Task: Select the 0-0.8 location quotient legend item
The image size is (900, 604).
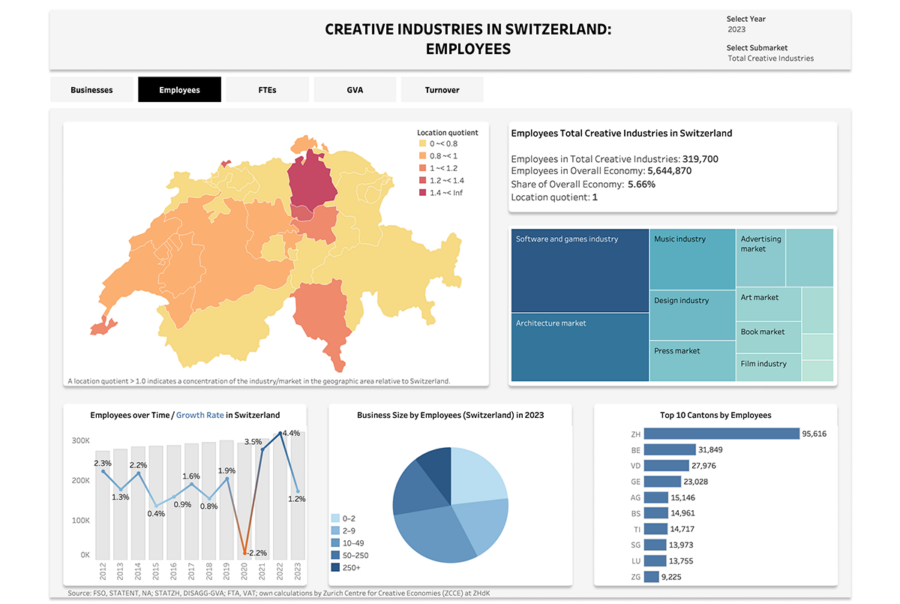Action: [x=422, y=144]
